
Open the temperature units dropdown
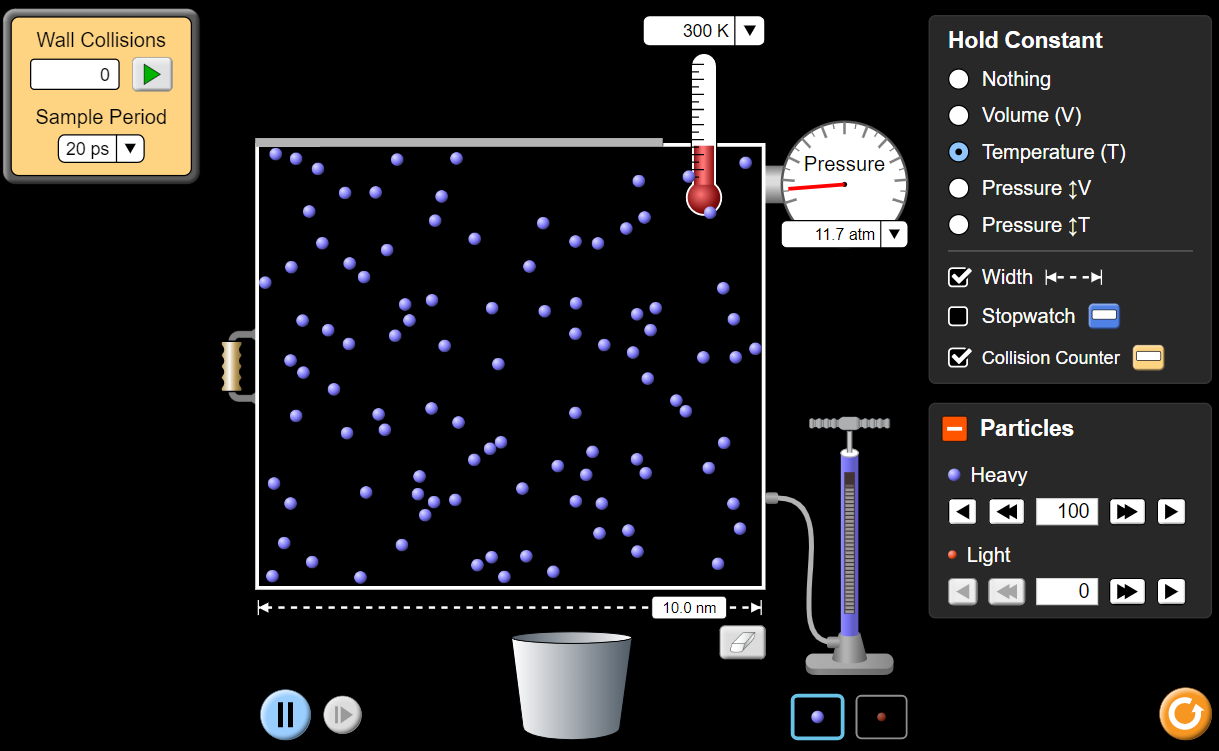(x=750, y=31)
